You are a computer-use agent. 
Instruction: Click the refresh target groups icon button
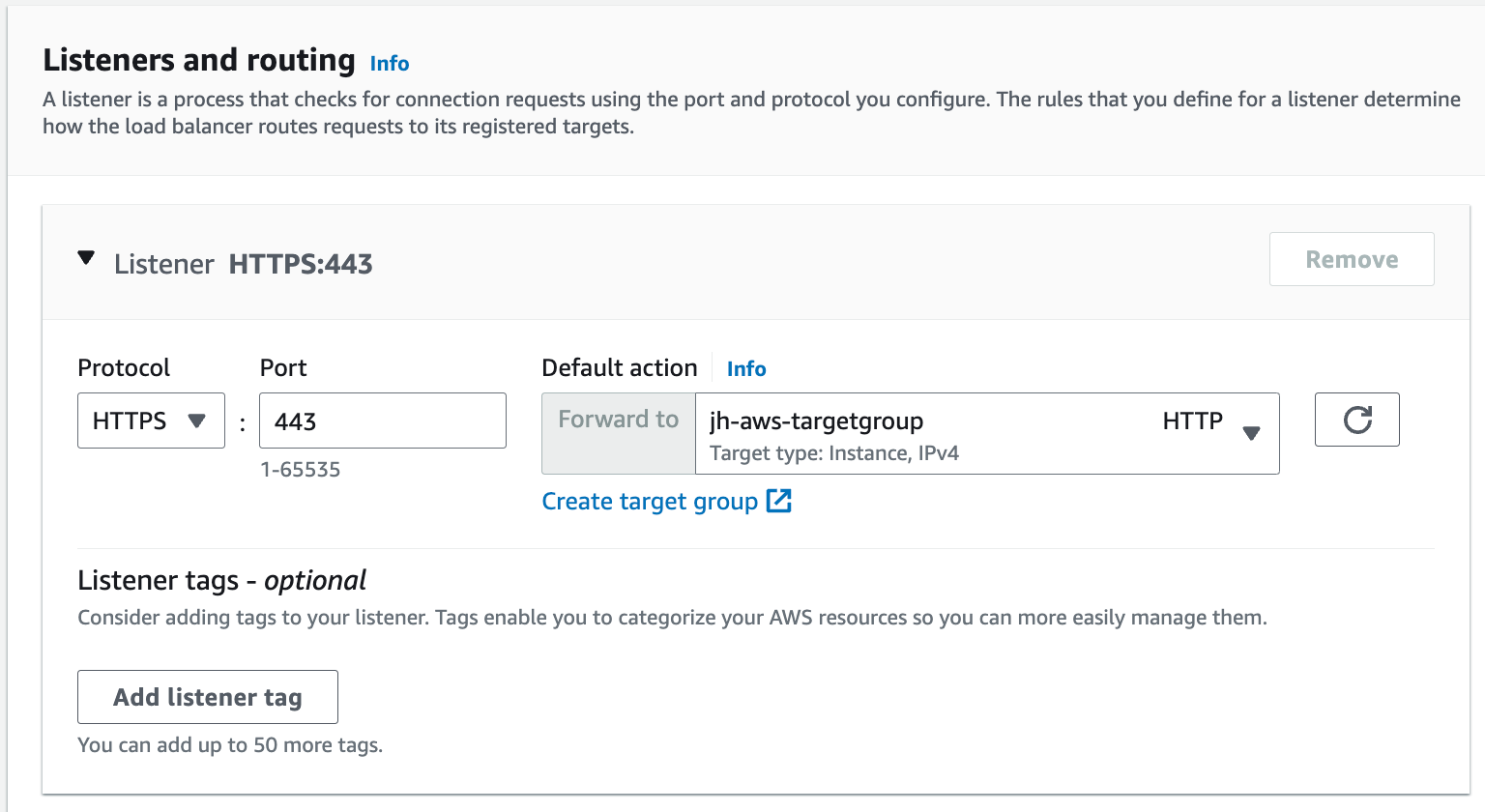[1356, 420]
